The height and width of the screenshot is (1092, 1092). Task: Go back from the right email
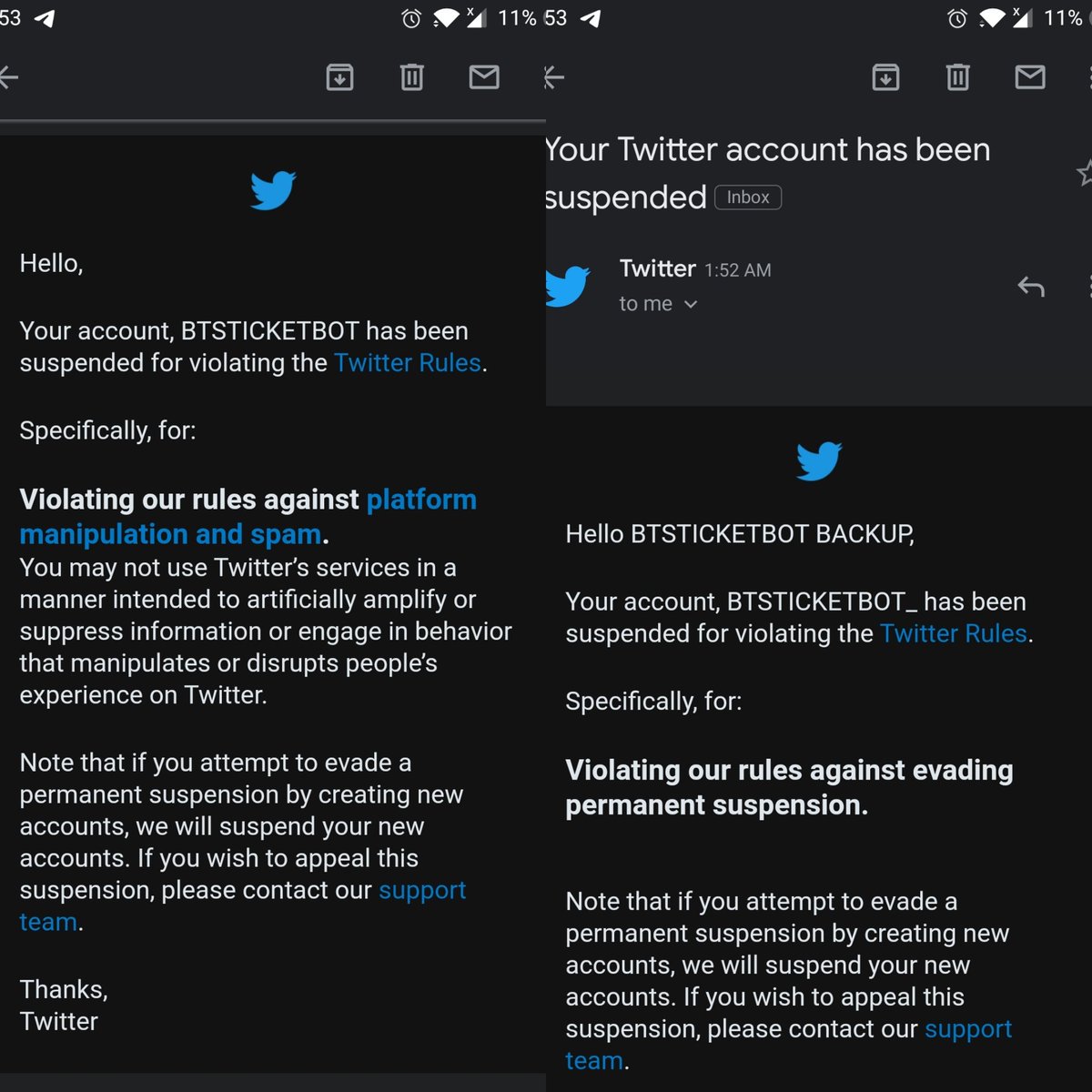(554, 77)
